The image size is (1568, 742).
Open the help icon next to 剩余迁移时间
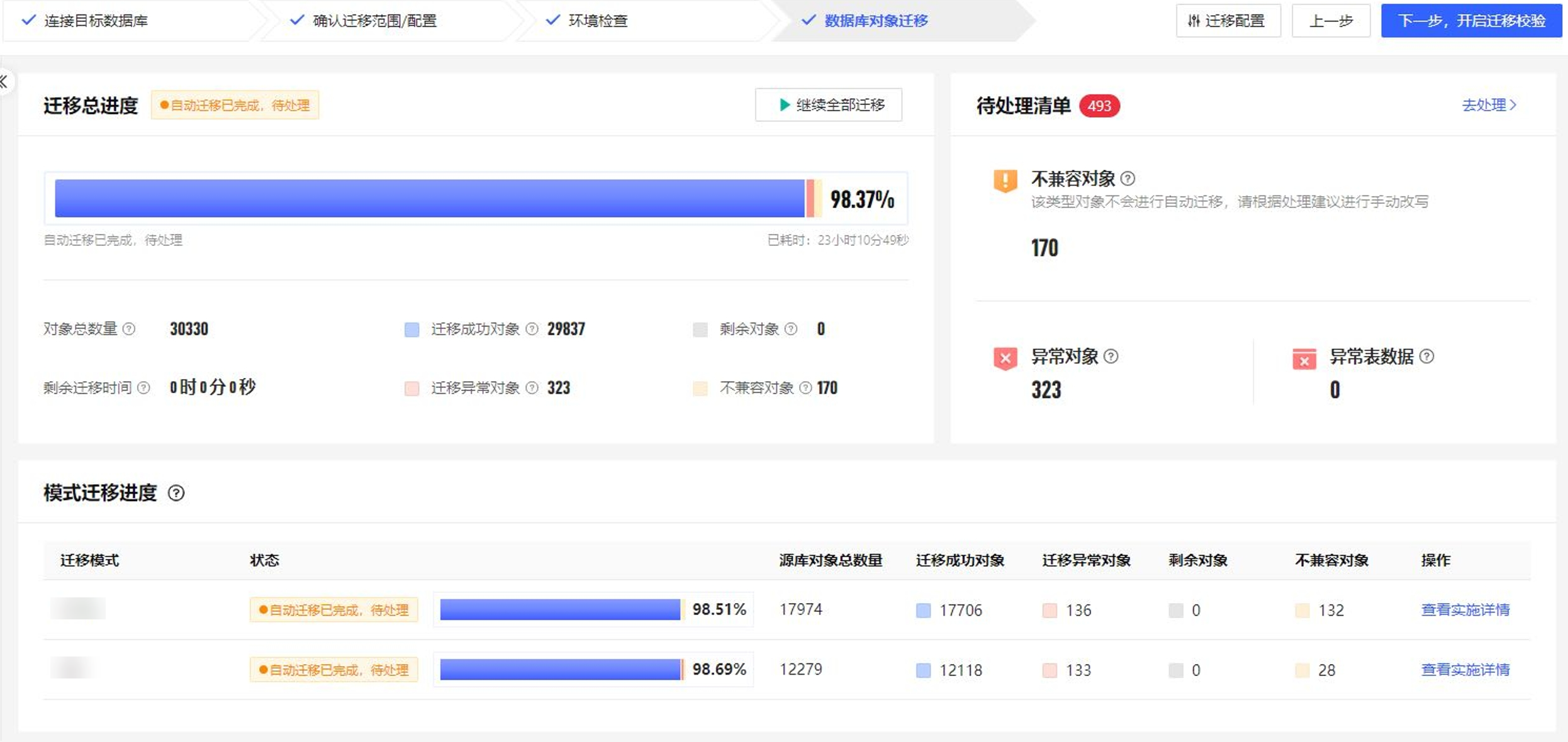[143, 388]
